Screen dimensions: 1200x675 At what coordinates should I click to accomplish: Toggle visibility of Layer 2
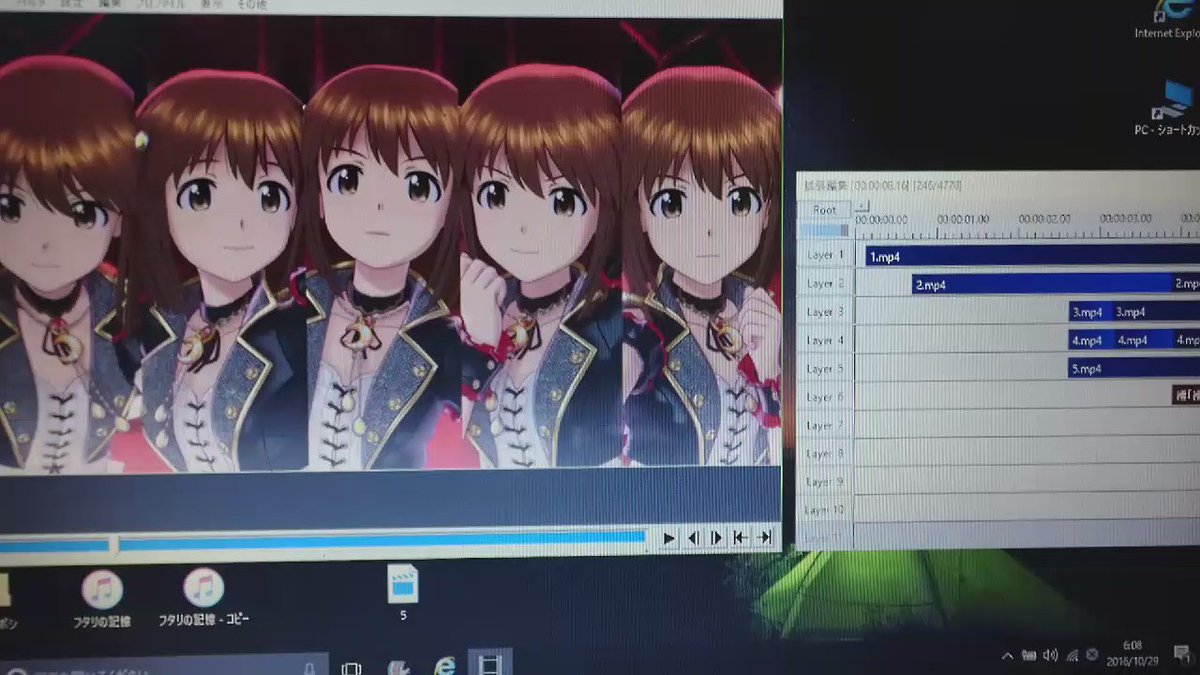(826, 284)
